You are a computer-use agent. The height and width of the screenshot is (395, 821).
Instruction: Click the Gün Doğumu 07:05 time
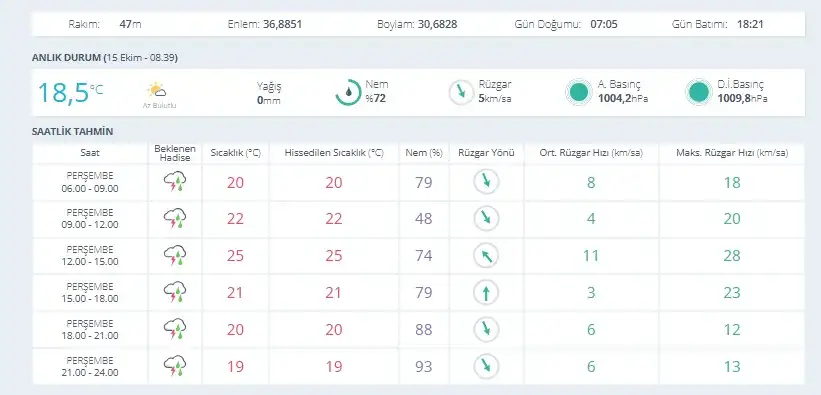coord(604,24)
